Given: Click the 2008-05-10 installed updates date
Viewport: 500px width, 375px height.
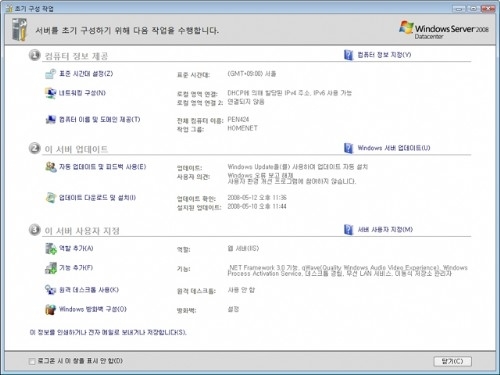Looking at the screenshot, I should pyautogui.click(x=257, y=206).
